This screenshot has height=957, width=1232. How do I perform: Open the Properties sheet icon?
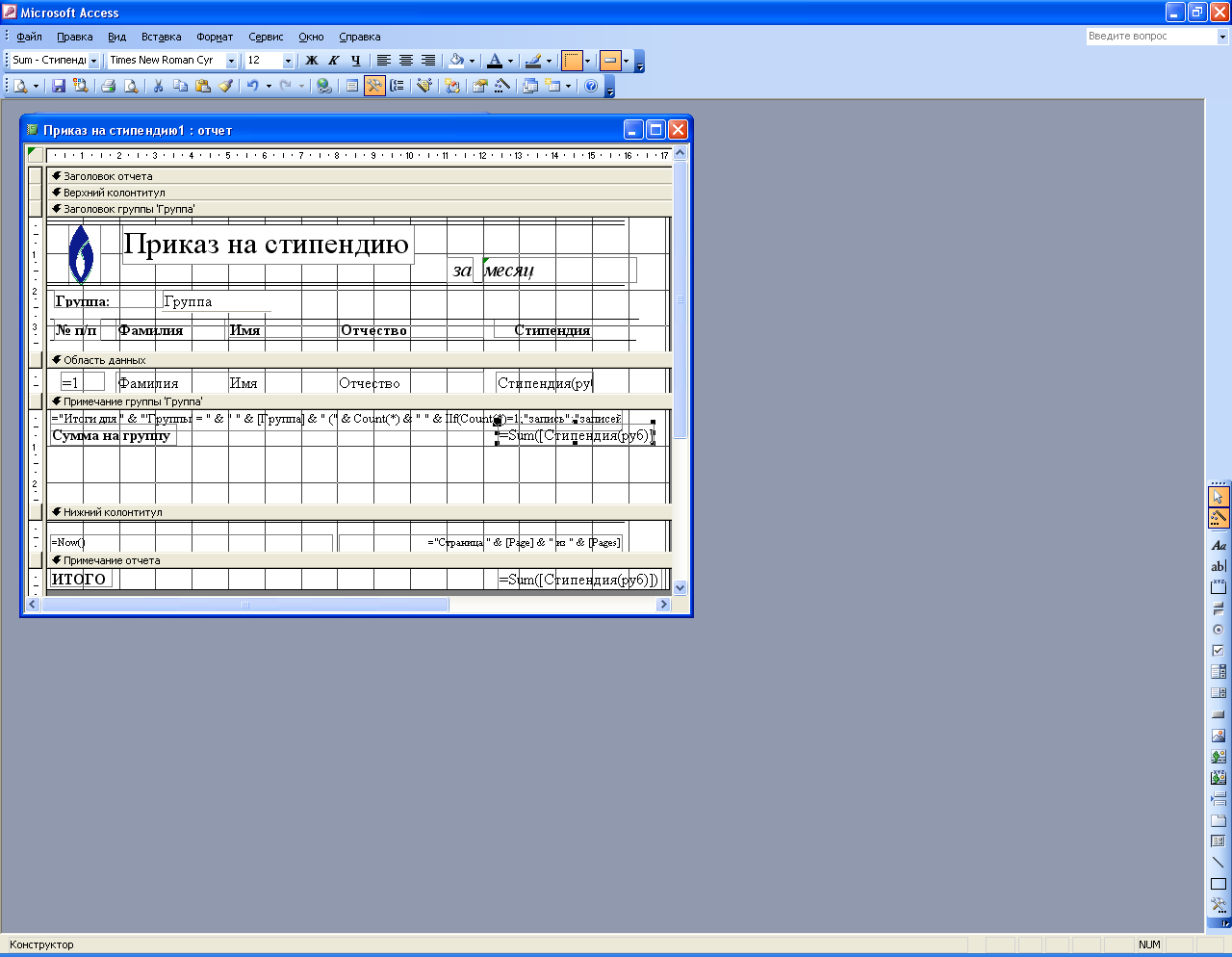[x=479, y=86]
